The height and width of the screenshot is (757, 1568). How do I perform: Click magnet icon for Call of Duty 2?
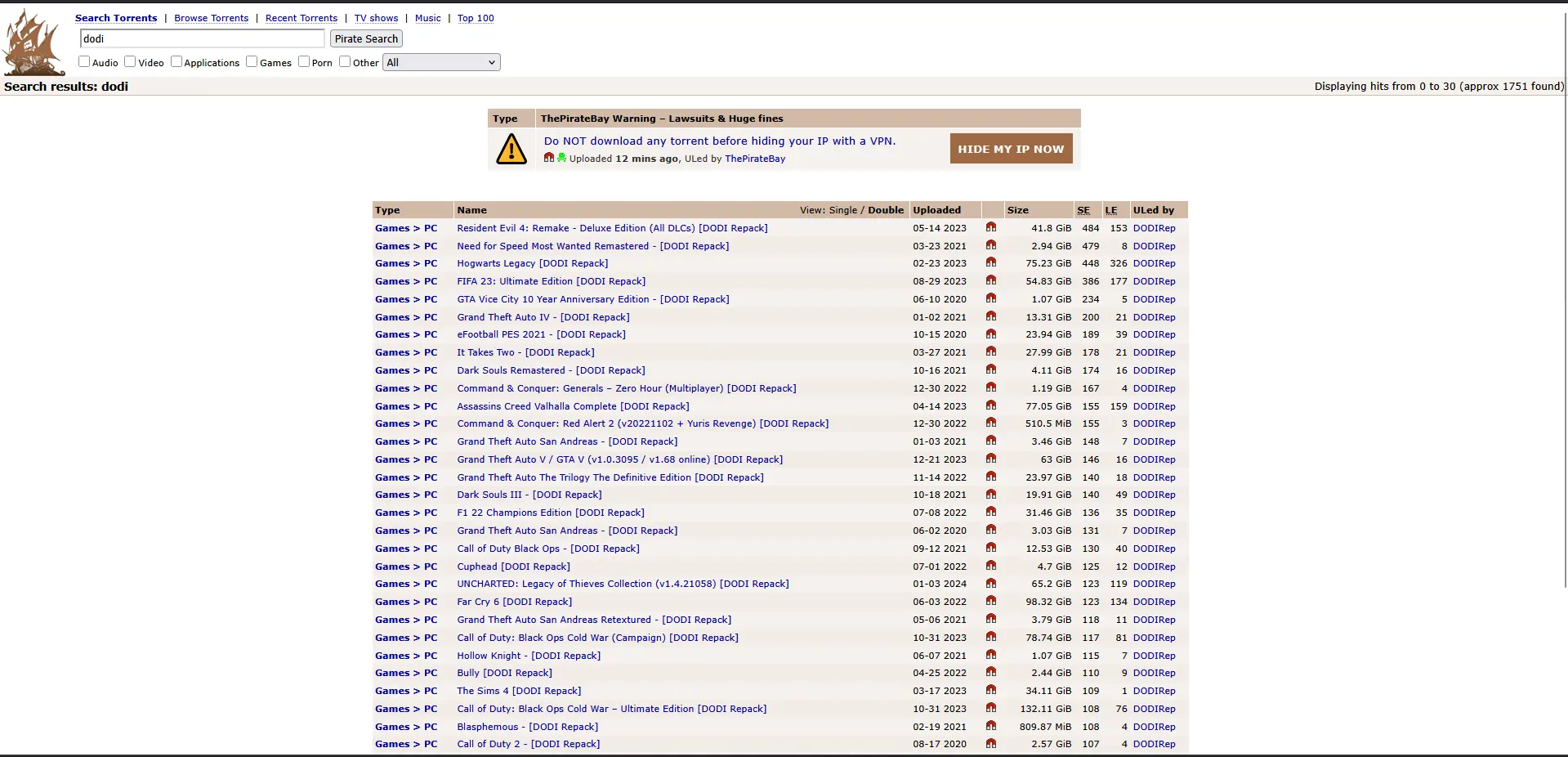tap(990, 743)
